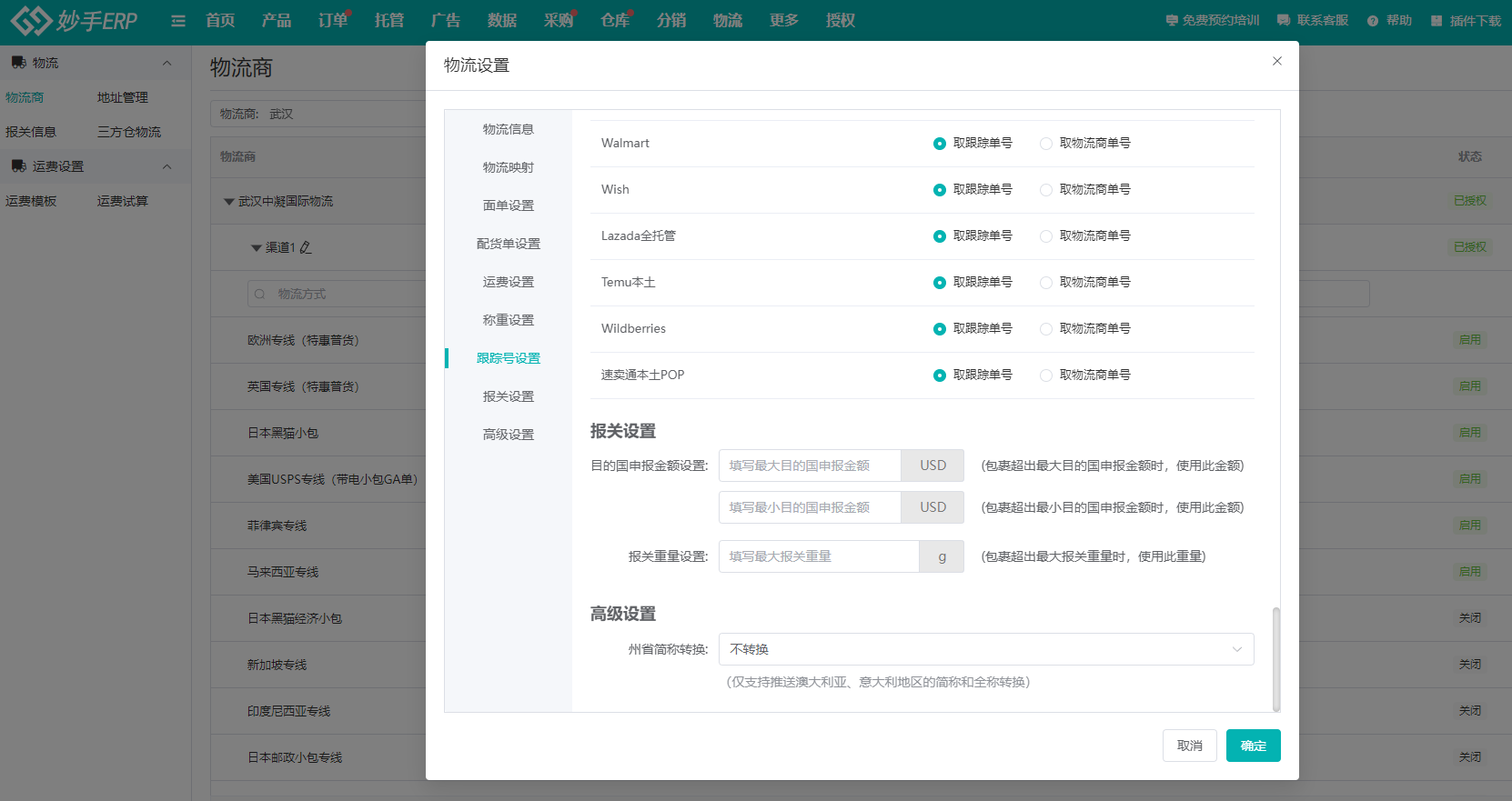Focus 填写最大报关重量 input
The image size is (1512, 801).
coord(819,556)
